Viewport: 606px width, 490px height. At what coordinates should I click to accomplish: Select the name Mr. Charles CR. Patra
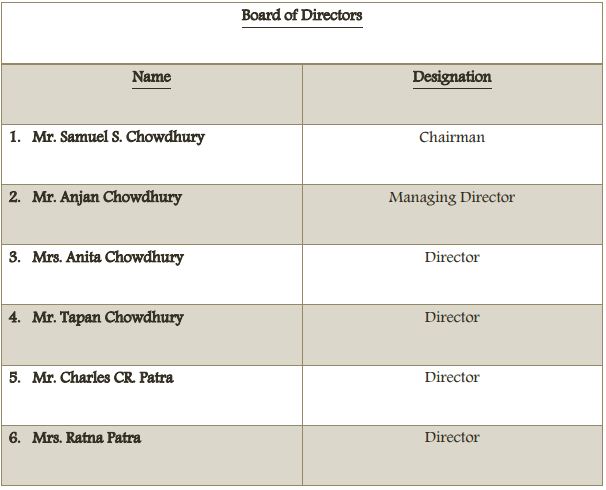[103, 377]
